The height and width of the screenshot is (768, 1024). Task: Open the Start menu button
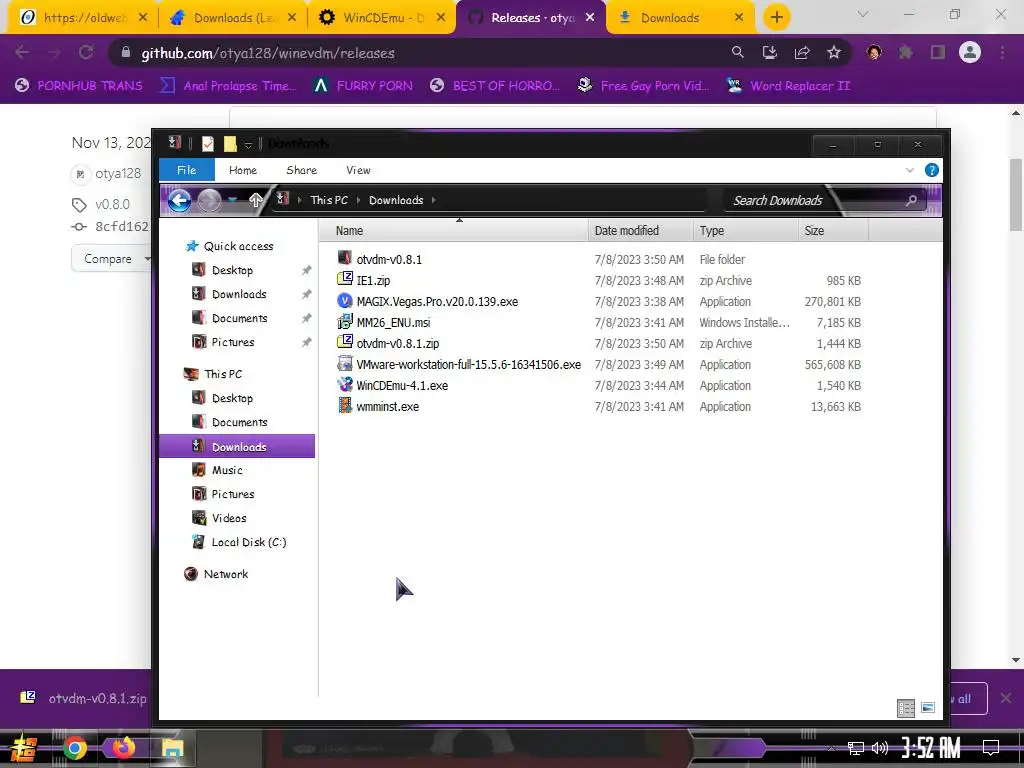click(23, 748)
